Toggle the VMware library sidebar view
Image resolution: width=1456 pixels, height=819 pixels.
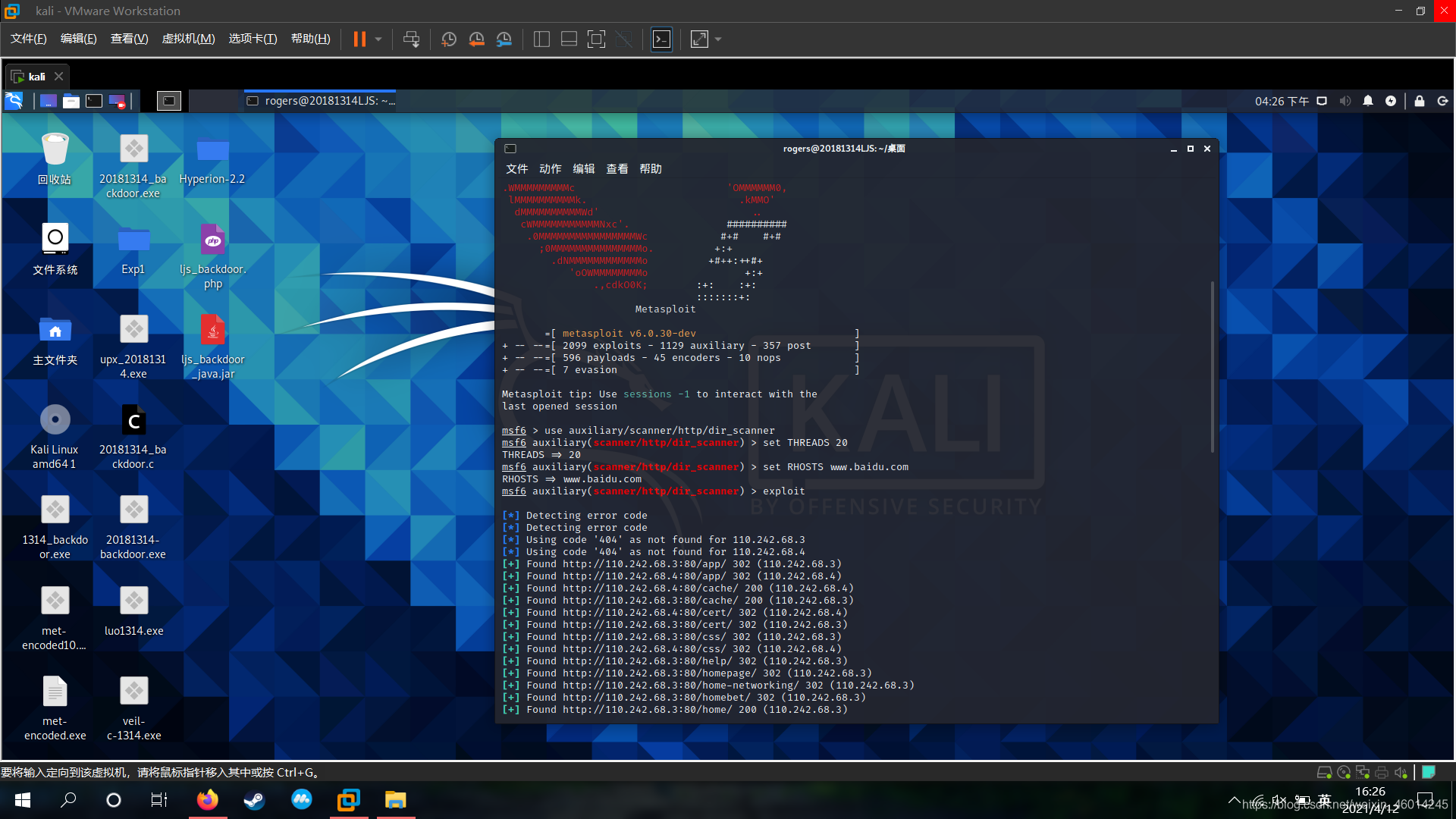coord(541,39)
